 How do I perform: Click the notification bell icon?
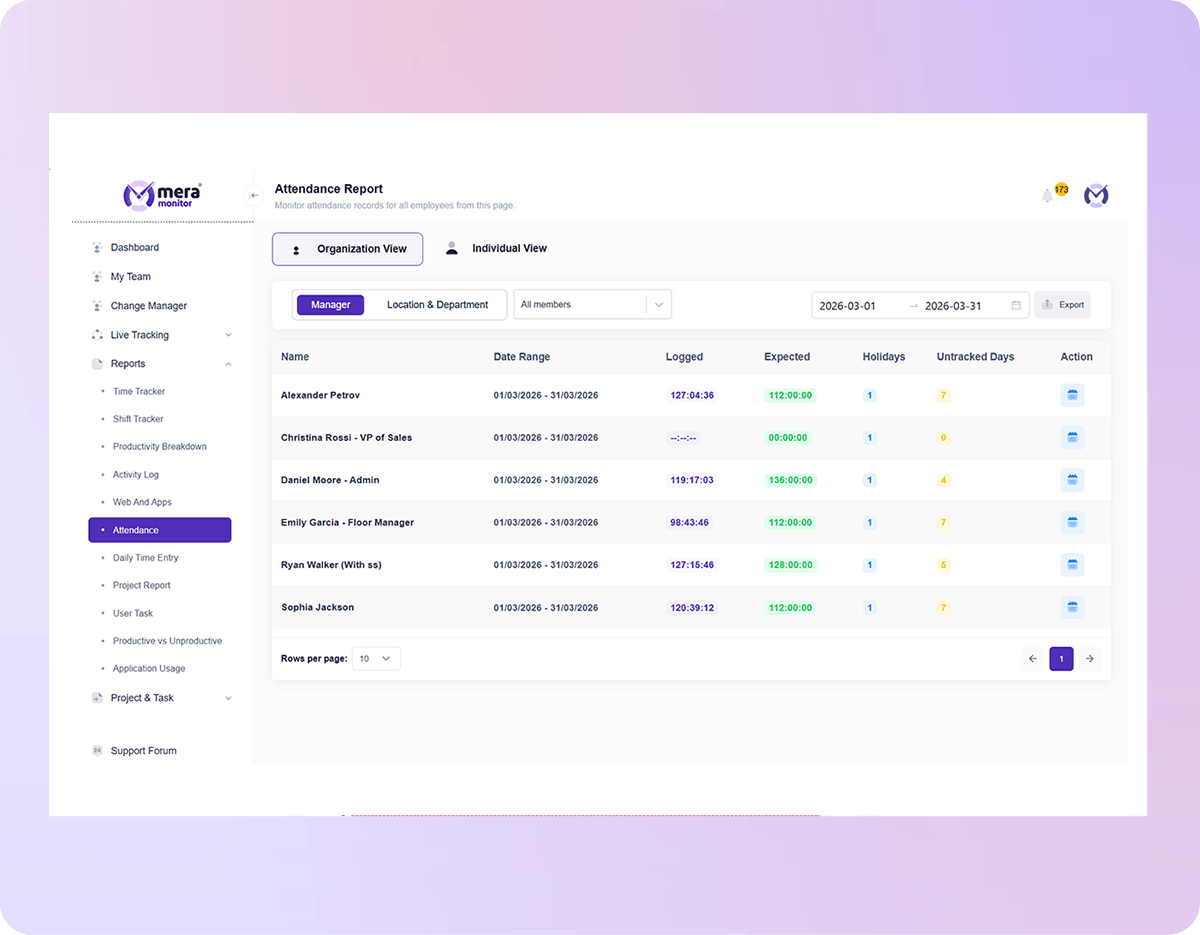pyautogui.click(x=1047, y=196)
